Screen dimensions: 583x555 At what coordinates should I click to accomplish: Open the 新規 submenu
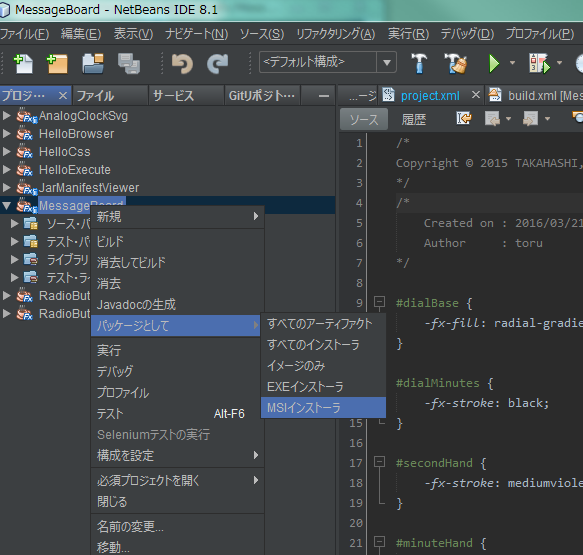point(177,216)
